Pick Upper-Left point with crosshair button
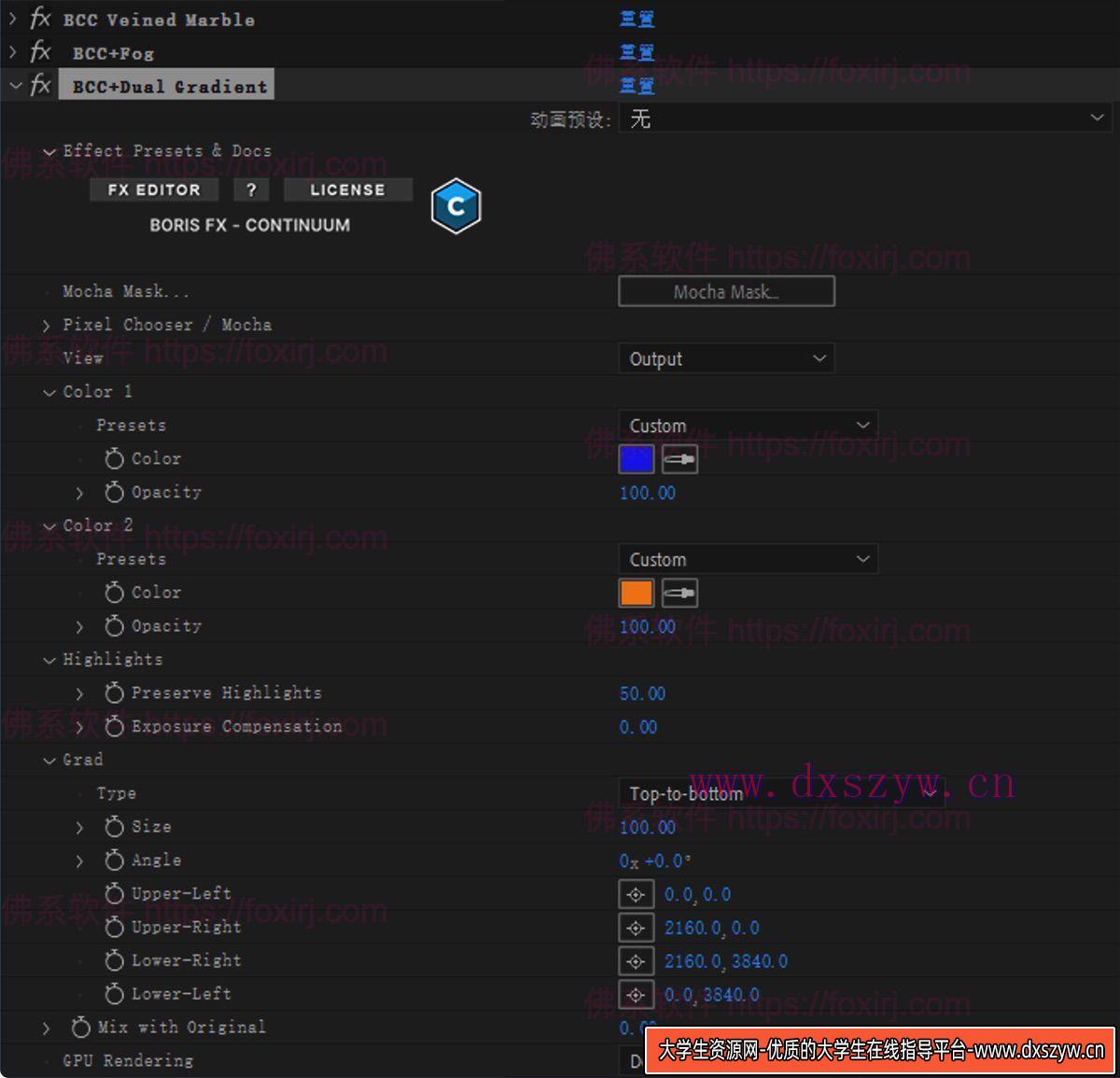Screen dimensions: 1120x1078 click(x=636, y=894)
